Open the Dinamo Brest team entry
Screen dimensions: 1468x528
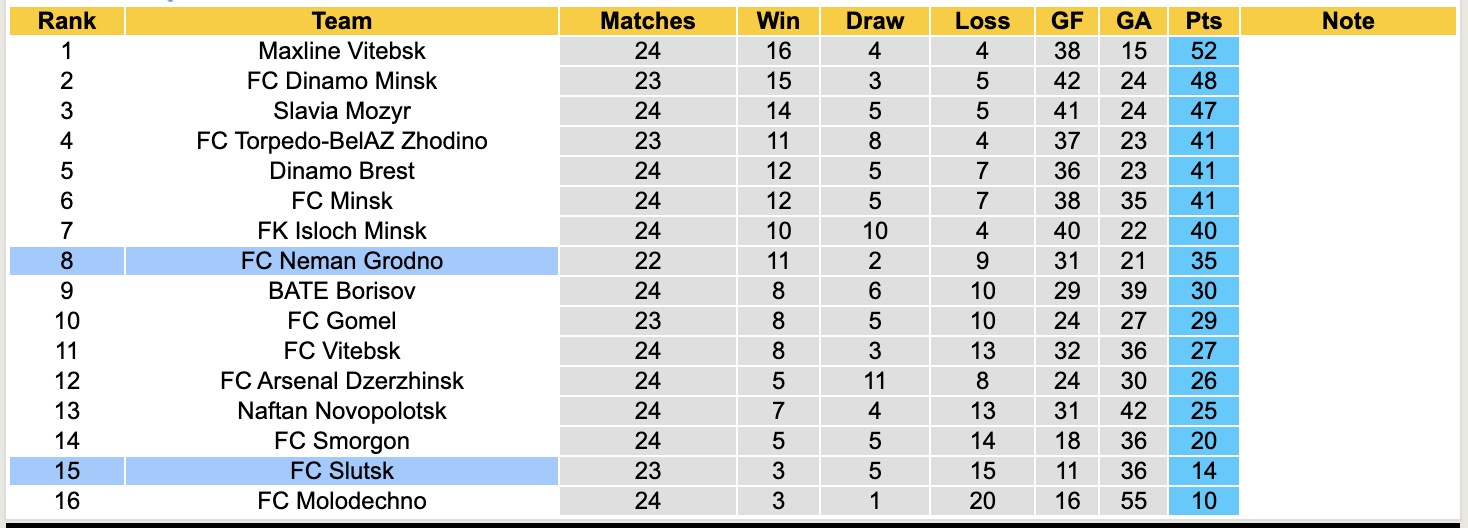(342, 171)
